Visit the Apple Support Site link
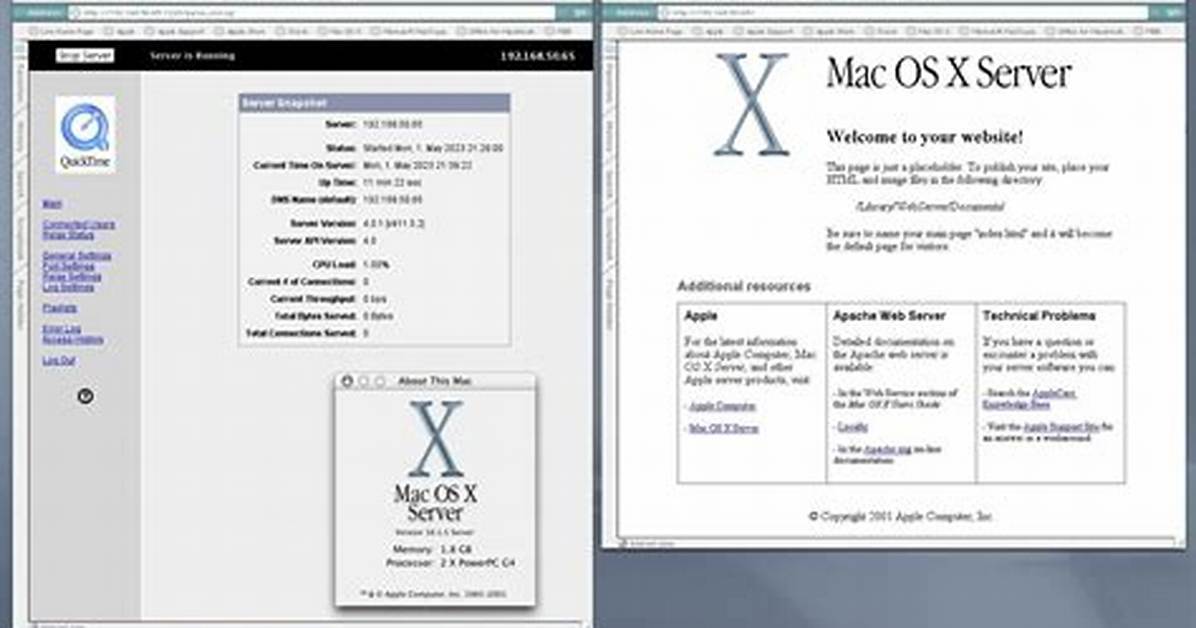Viewport: 1196px width, 628px height. [1061, 427]
